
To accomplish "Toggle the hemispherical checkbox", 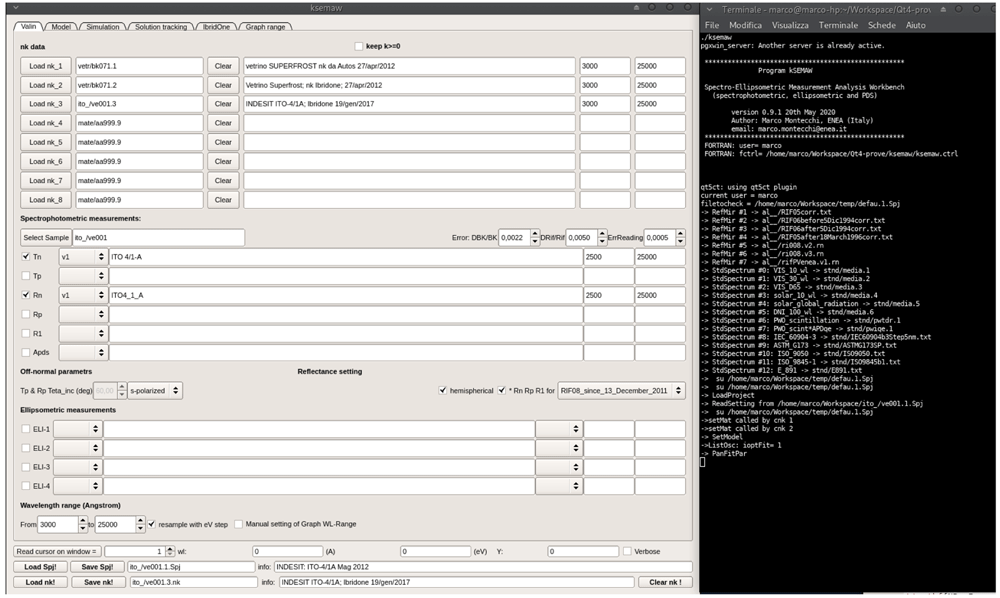I will pyautogui.click(x=443, y=391).
